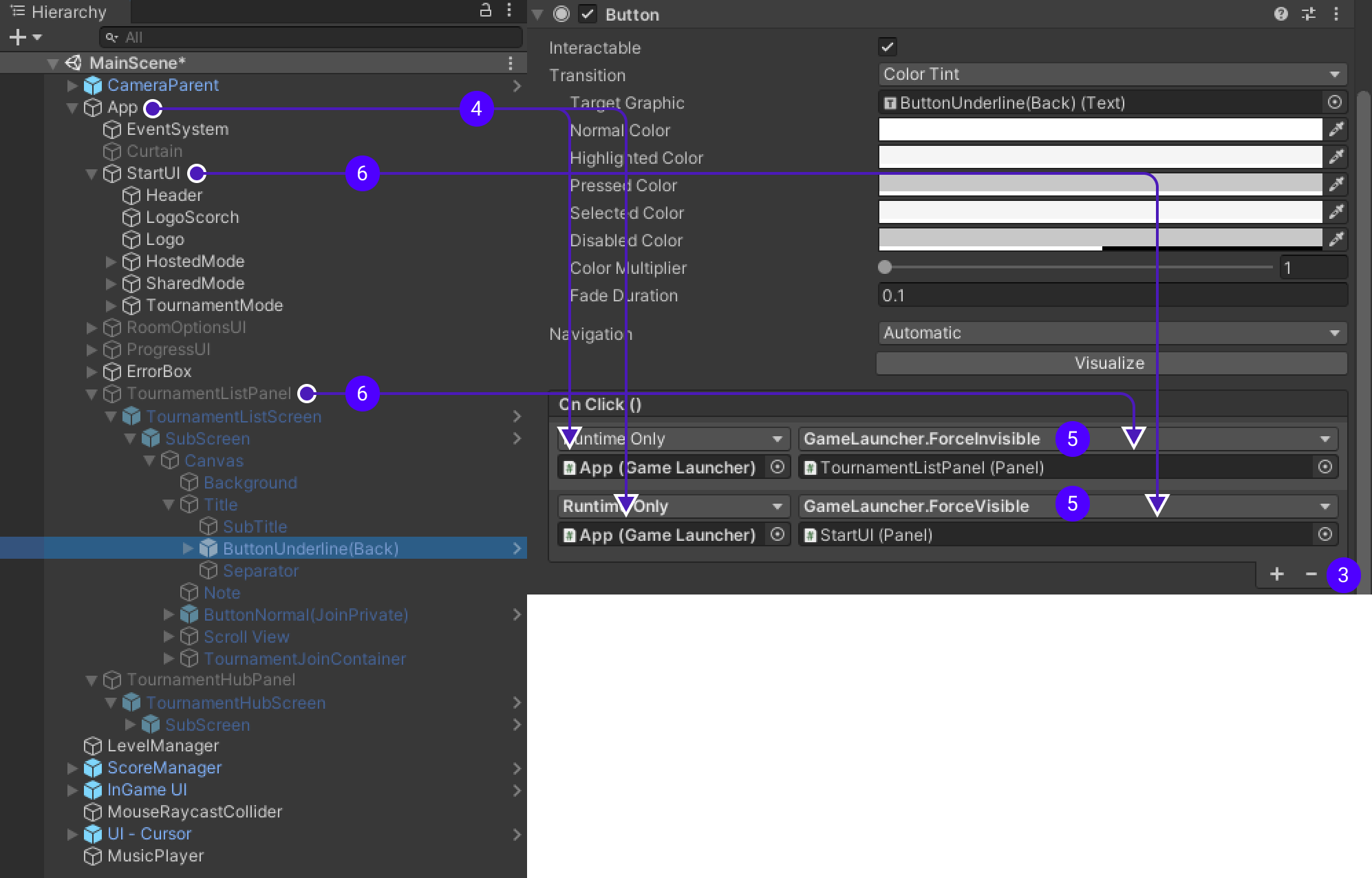Click the Add component button (+)

[1278, 573]
